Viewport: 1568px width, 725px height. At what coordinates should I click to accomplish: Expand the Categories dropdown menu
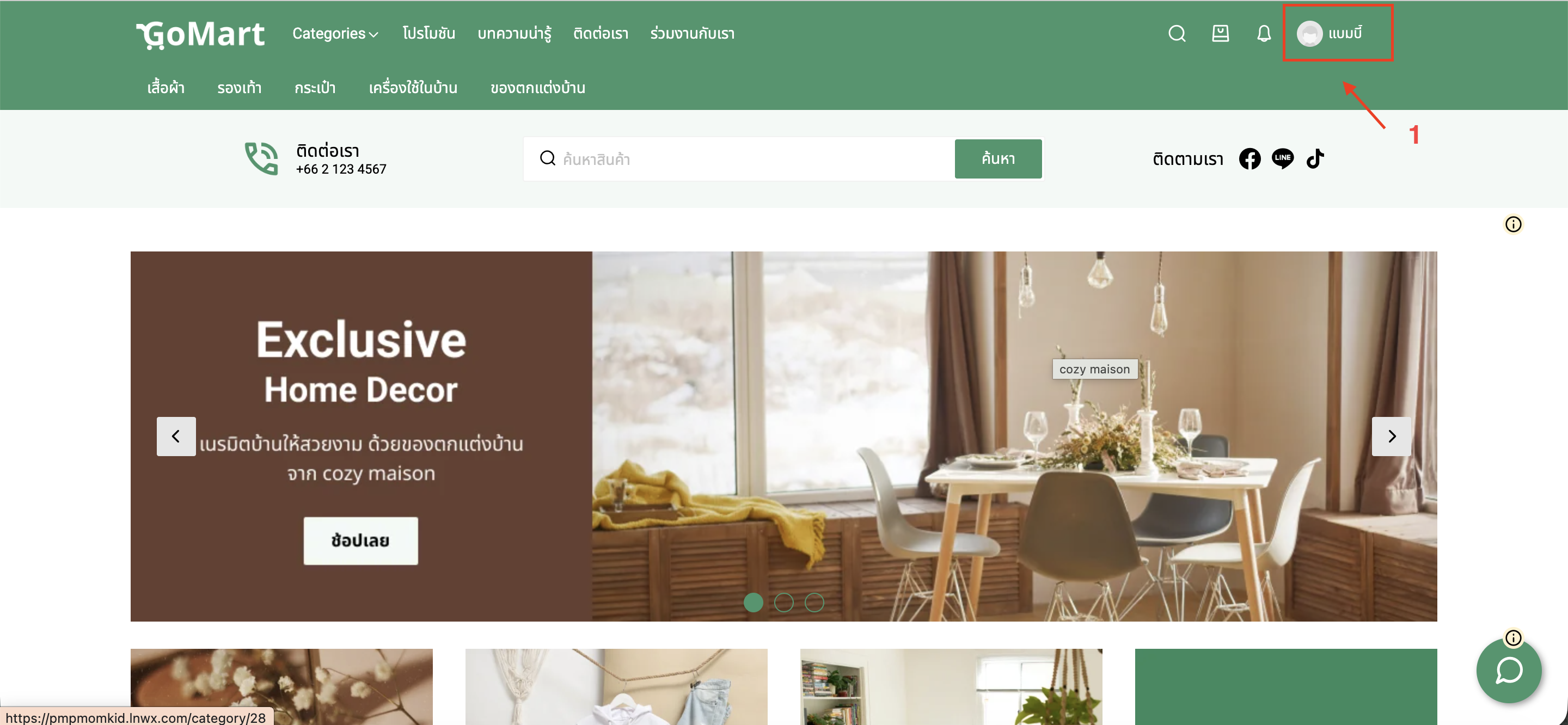[x=335, y=34]
